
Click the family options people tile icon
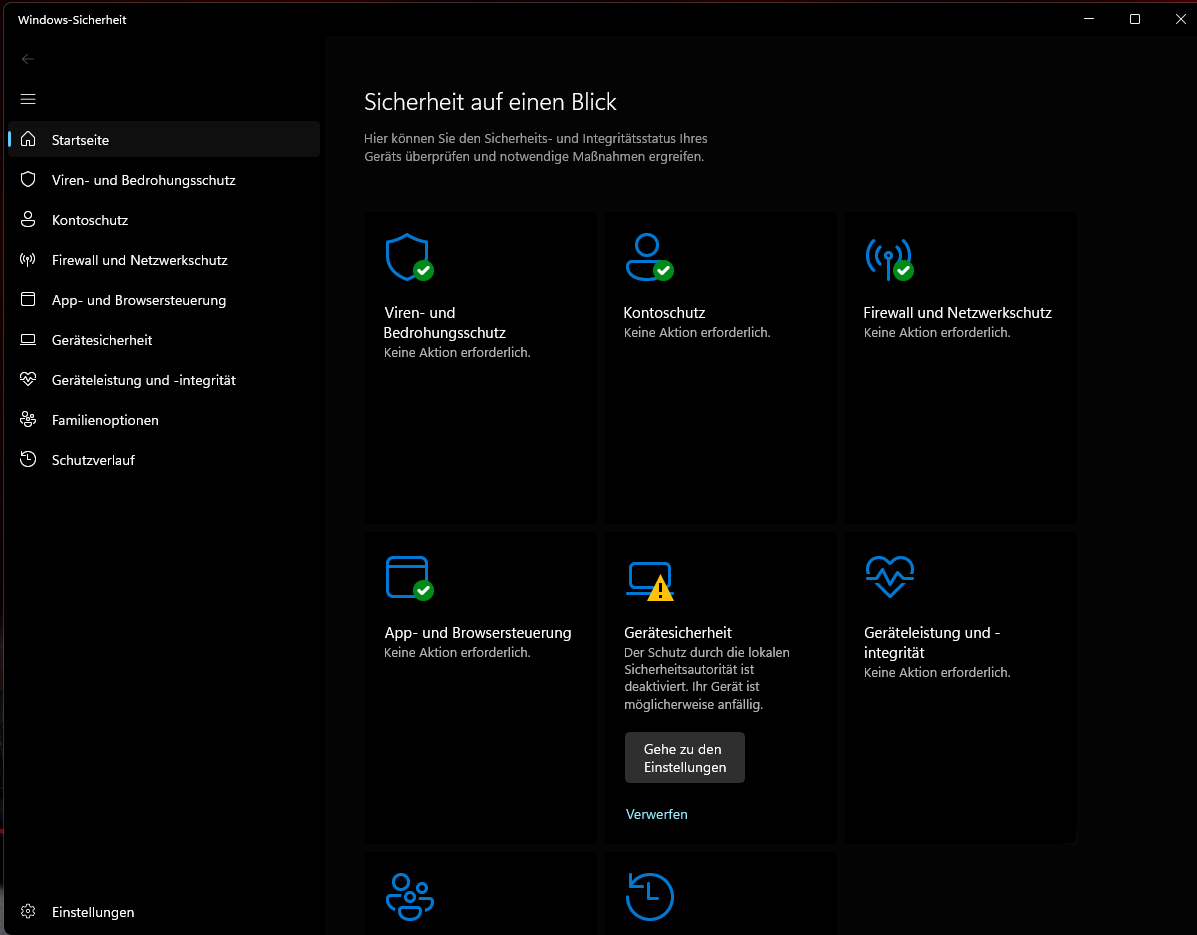409,896
